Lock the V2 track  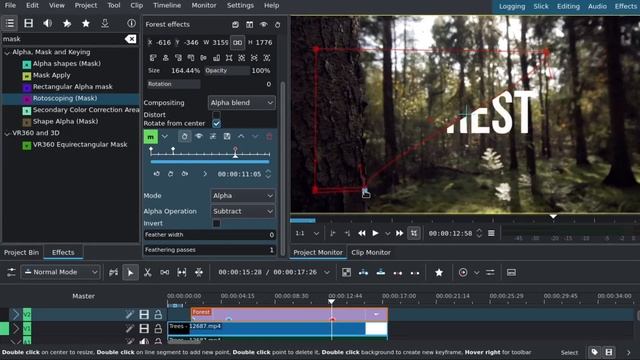tap(158, 314)
